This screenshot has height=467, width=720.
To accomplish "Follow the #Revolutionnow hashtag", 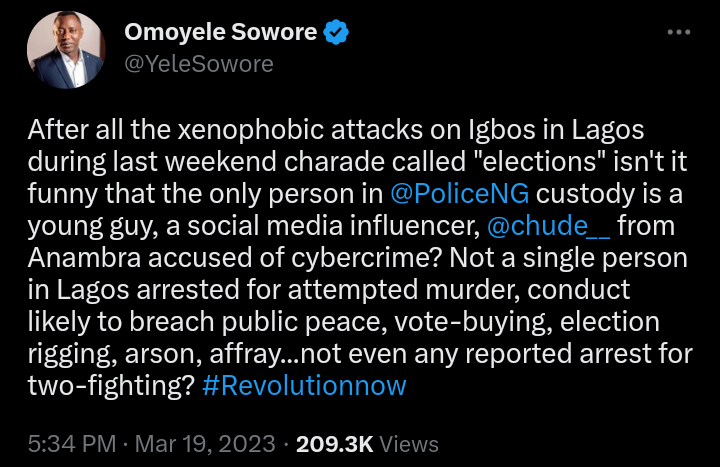I will coord(304,386).
